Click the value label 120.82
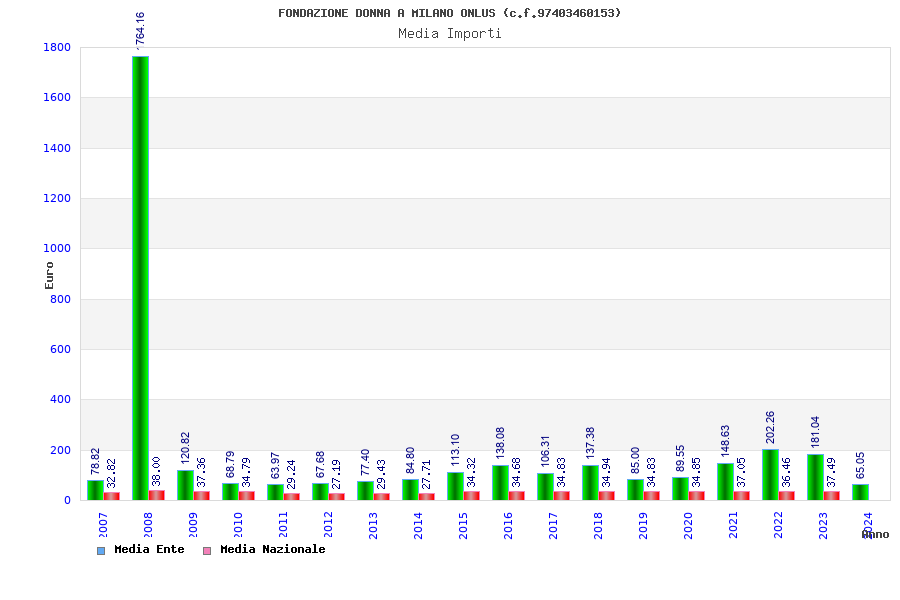 [x=185, y=448]
